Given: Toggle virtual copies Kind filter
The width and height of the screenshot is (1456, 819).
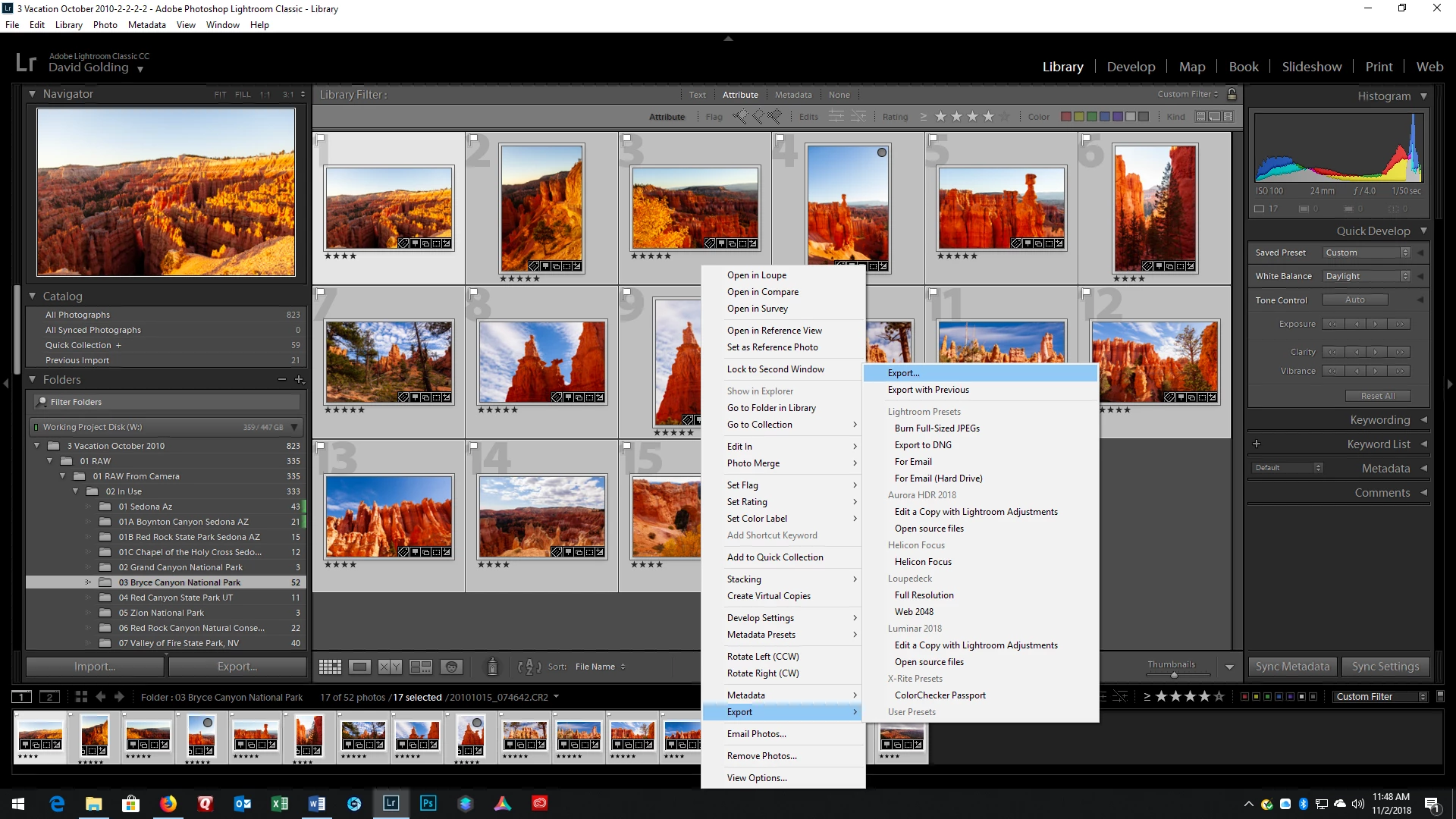Looking at the screenshot, I should point(1214,117).
